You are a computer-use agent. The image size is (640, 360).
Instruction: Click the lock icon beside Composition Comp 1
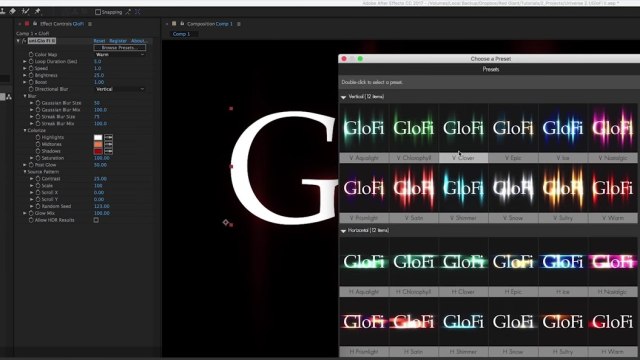(x=182, y=24)
